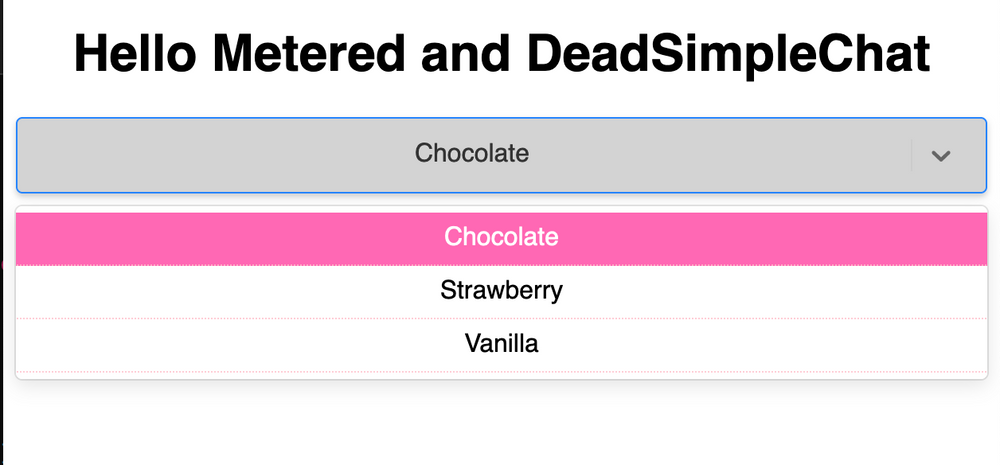Click empty gray area left of selected Chocolate text

click(x=200, y=155)
